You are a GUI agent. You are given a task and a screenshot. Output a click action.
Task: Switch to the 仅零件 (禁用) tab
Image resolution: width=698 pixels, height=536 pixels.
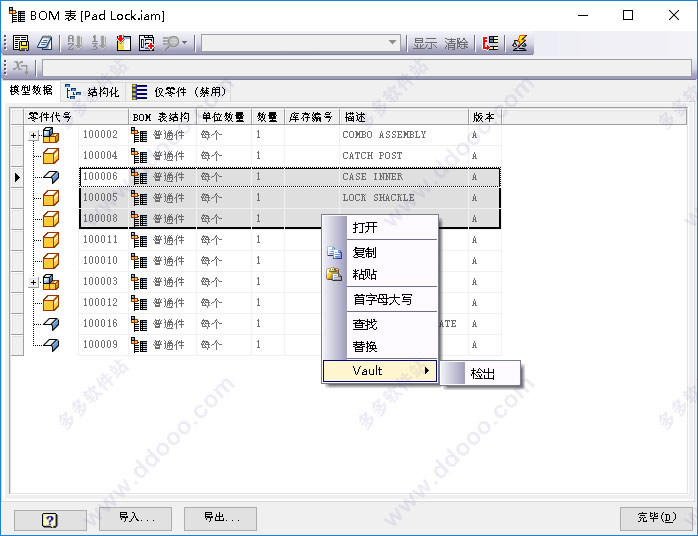click(179, 92)
